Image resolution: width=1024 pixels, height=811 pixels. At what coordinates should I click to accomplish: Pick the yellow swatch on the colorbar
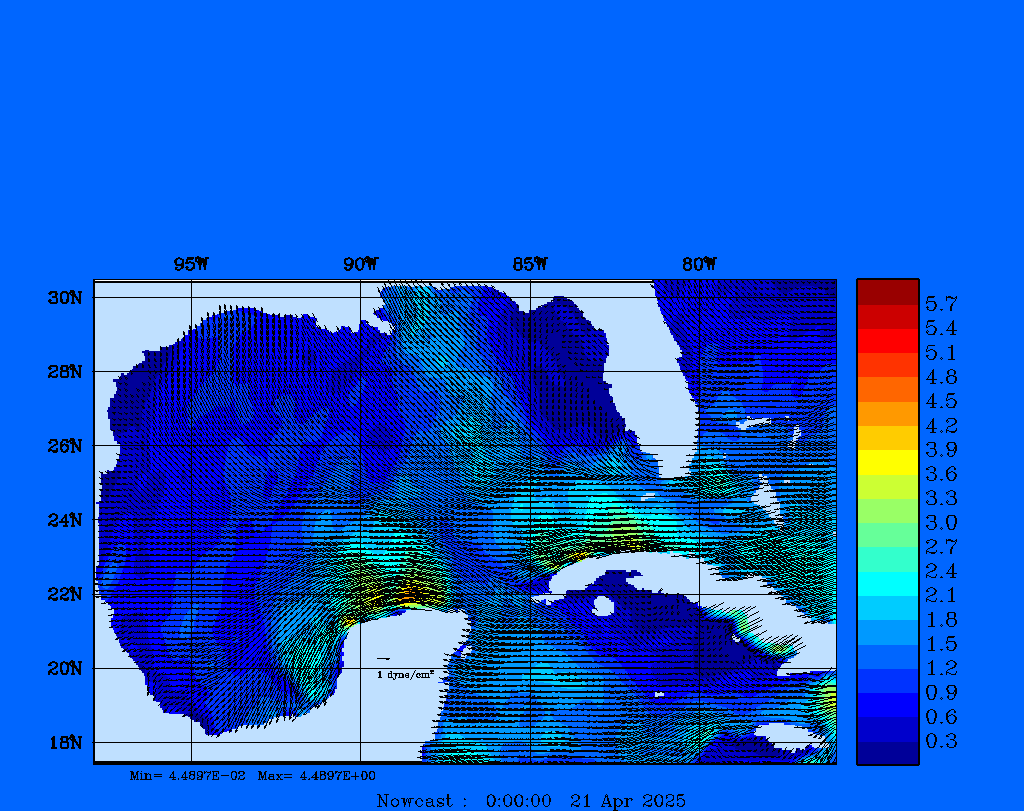tap(887, 462)
